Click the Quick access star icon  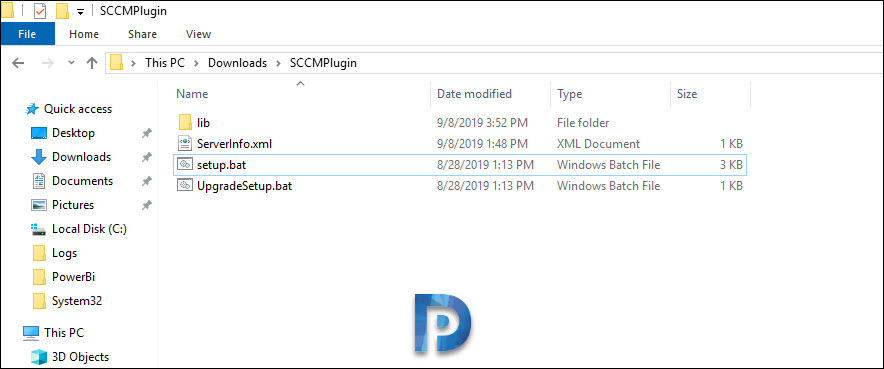32,109
